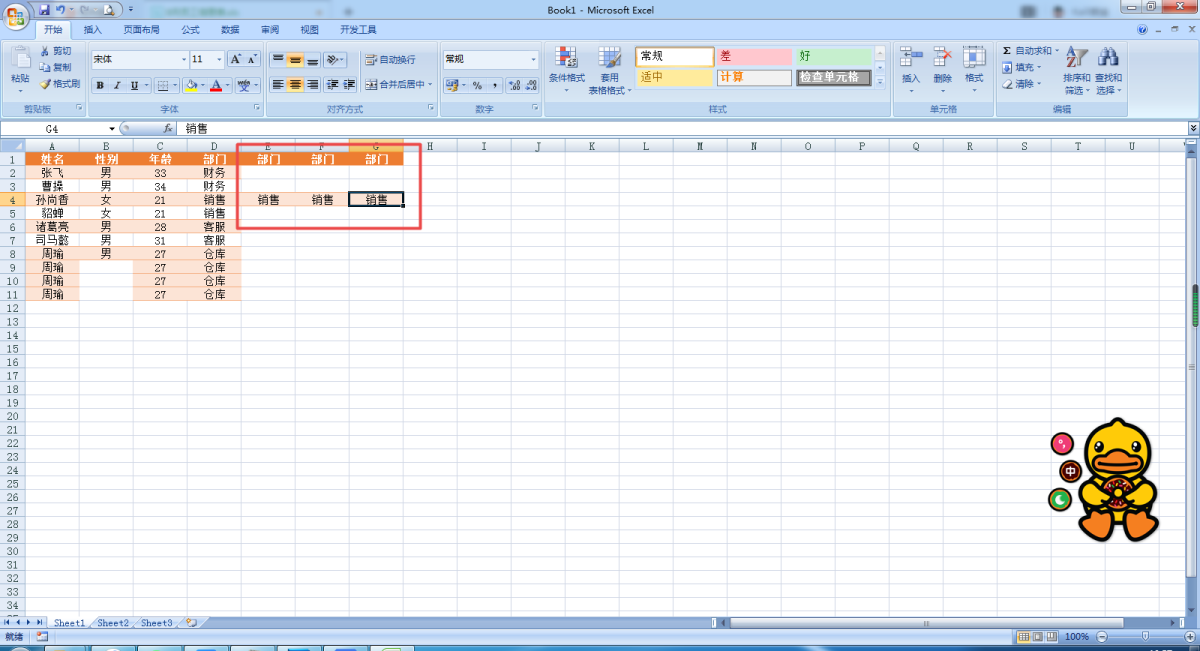Apply the 好 (Good) cell style
The image size is (1200, 651).
833,57
